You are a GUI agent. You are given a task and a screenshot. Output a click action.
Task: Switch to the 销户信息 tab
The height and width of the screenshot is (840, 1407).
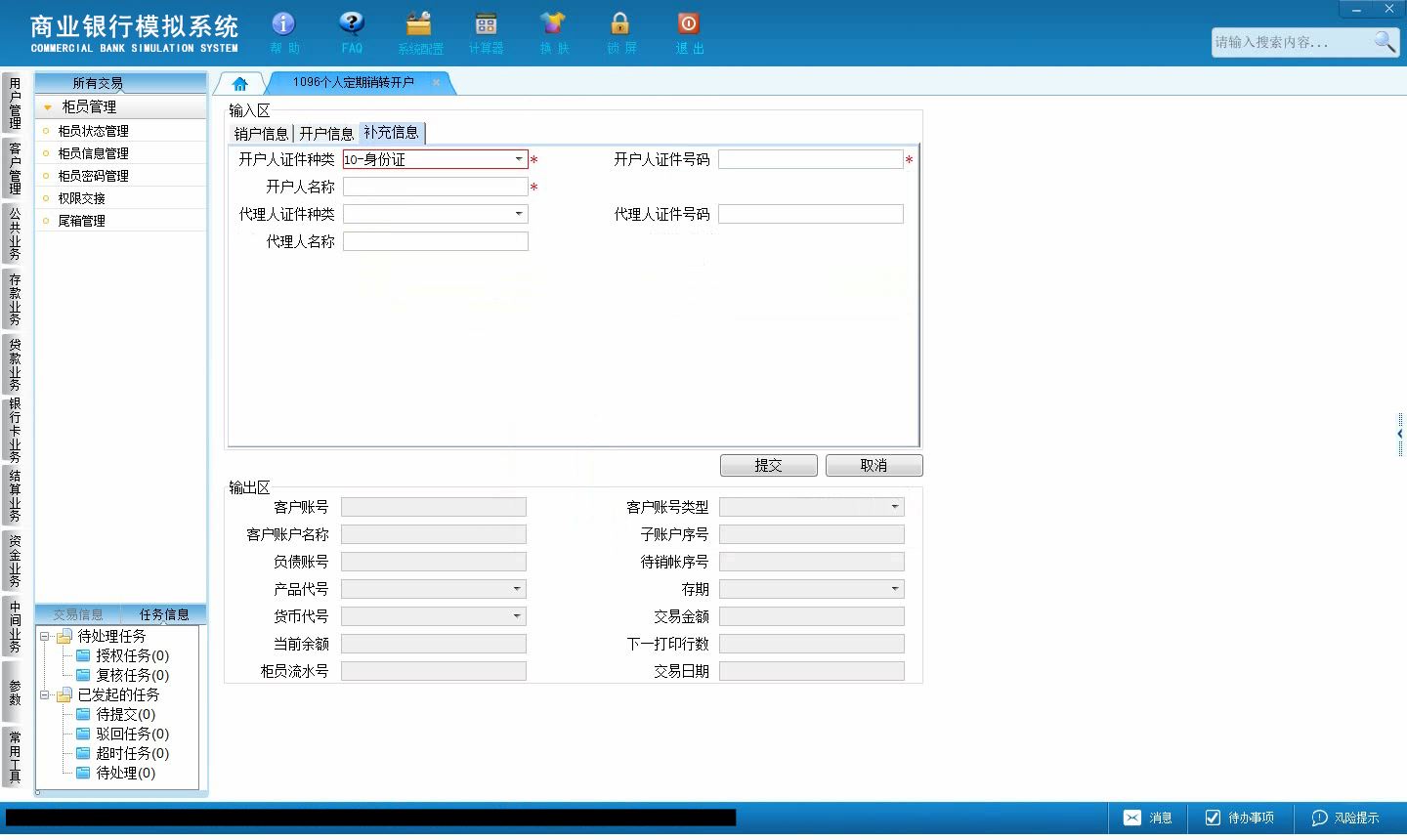261,134
